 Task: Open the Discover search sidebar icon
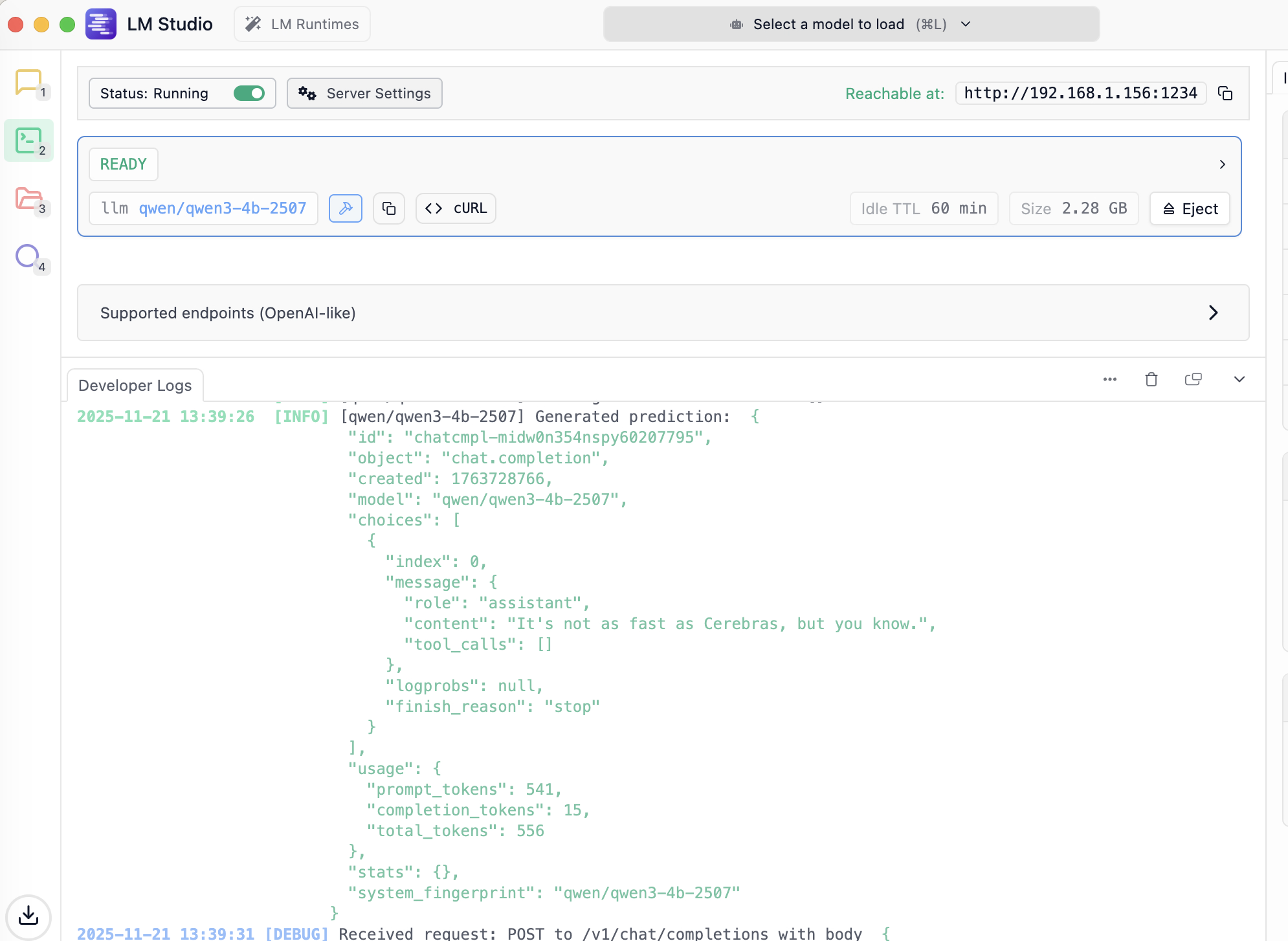click(x=28, y=256)
